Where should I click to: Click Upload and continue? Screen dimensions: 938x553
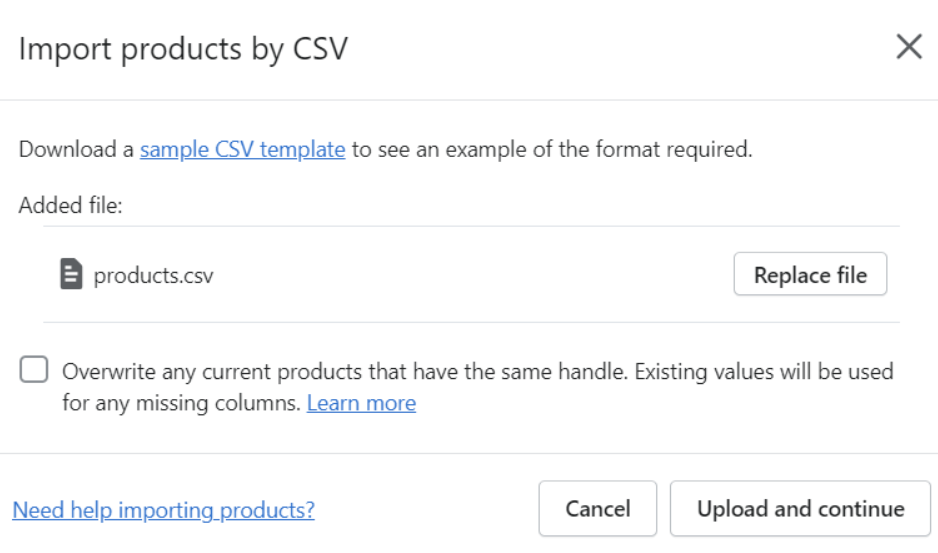[x=800, y=509]
